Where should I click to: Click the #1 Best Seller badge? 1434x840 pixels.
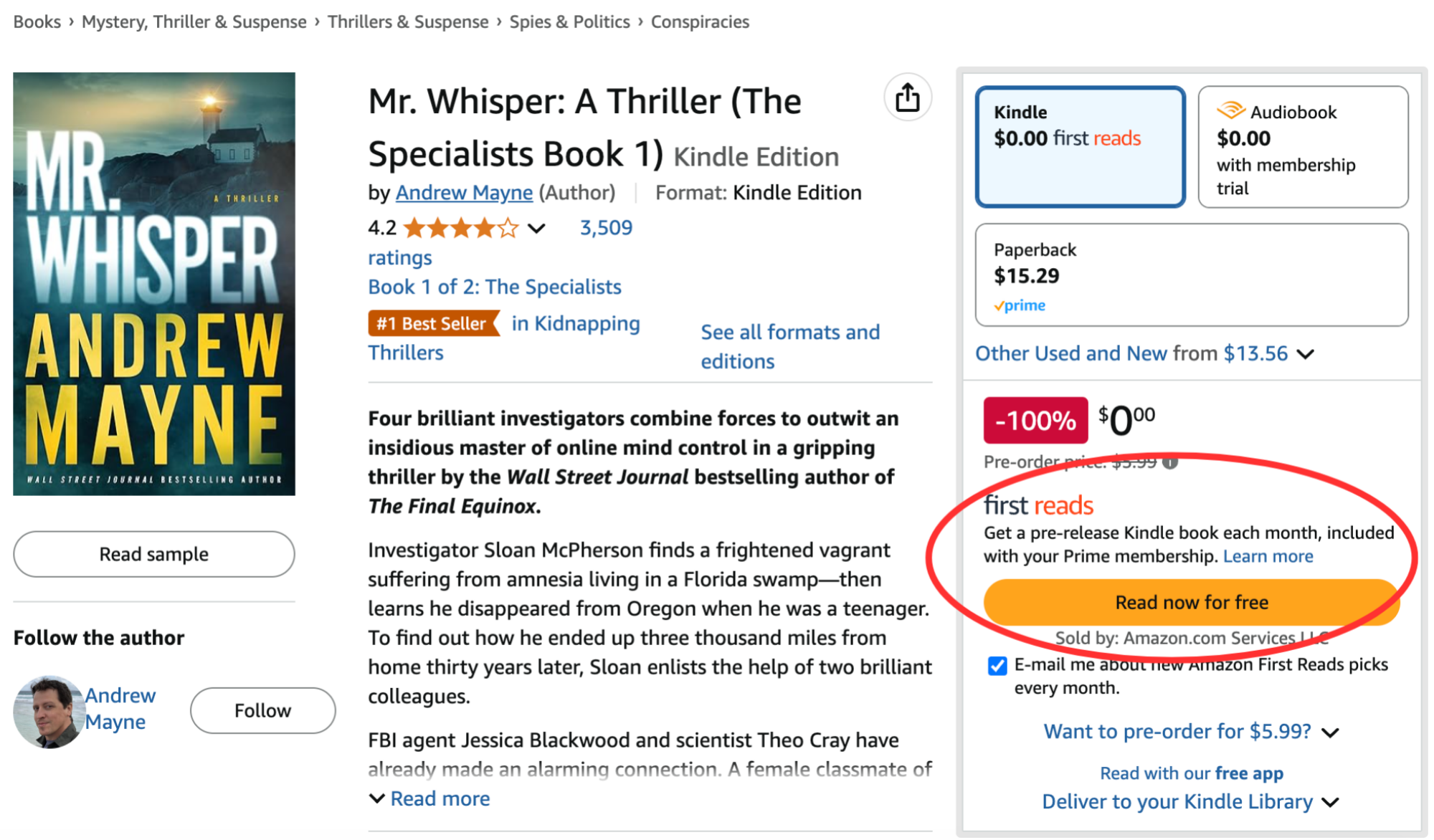(432, 324)
